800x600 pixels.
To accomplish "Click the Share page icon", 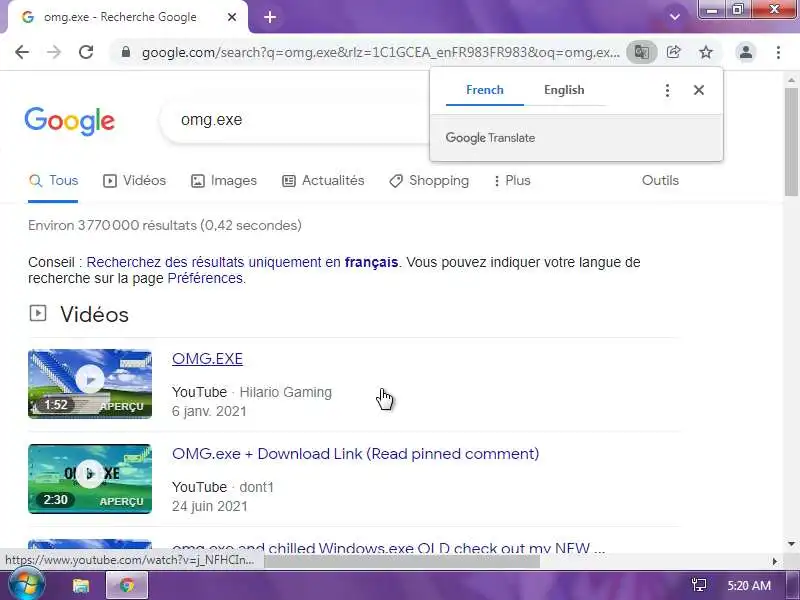I will pos(673,52).
